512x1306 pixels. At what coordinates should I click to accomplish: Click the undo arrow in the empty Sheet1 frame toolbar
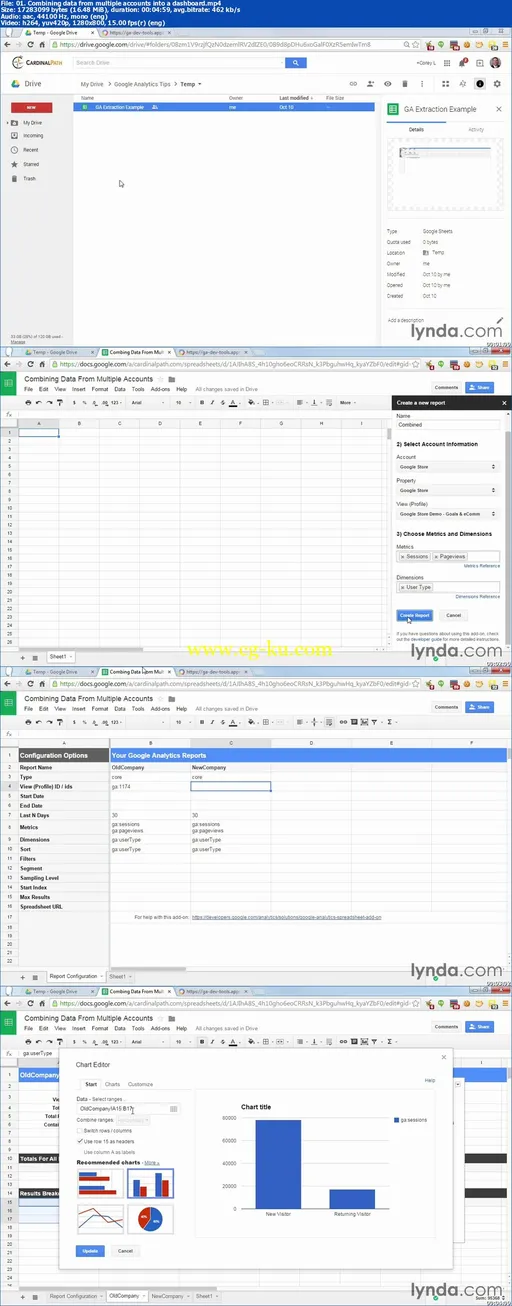[38, 403]
